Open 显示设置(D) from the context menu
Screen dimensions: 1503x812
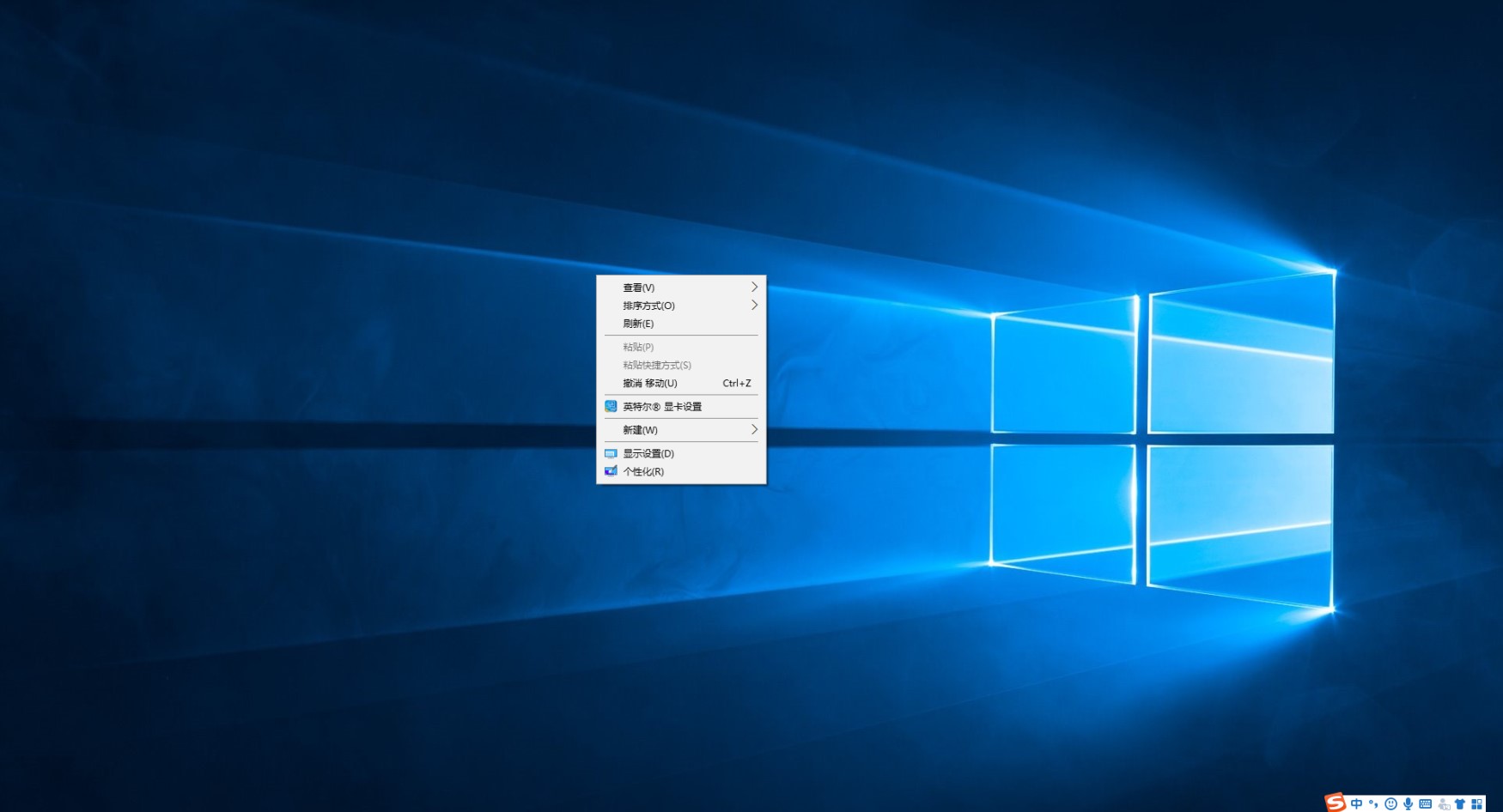681,453
